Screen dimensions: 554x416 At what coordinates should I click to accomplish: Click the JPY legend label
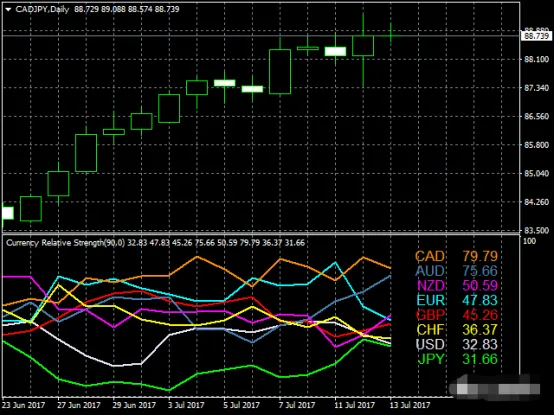[431, 359]
